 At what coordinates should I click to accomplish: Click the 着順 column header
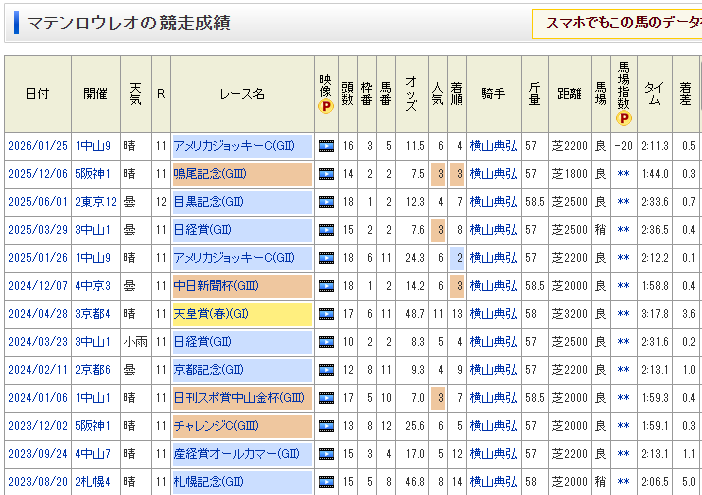pyautogui.click(x=457, y=93)
